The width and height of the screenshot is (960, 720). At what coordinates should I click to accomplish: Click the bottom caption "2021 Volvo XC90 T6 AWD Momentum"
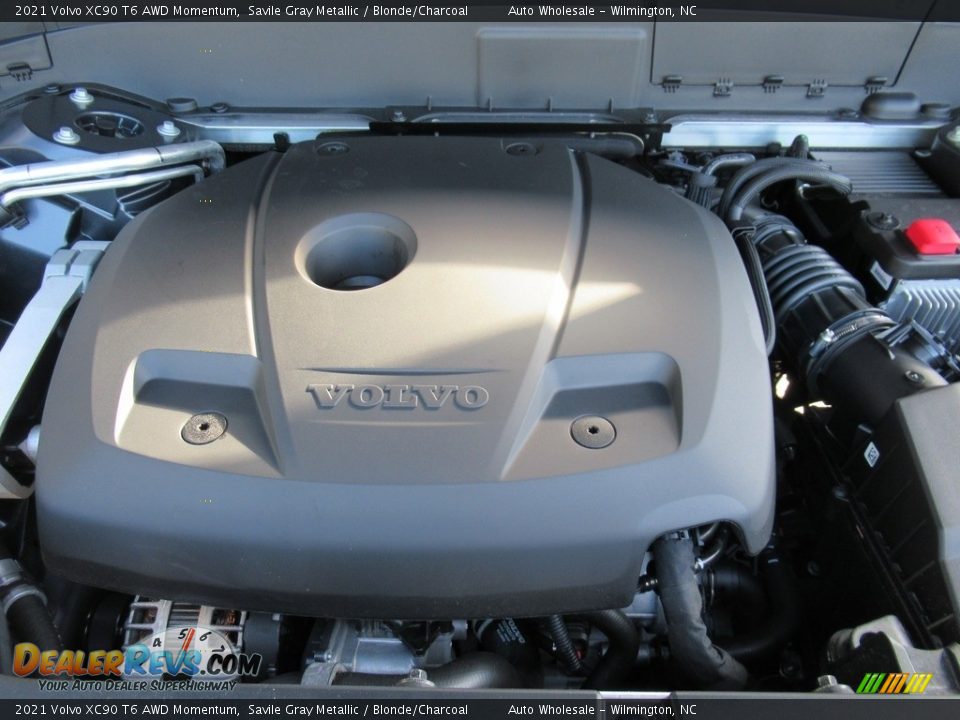(x=127, y=710)
